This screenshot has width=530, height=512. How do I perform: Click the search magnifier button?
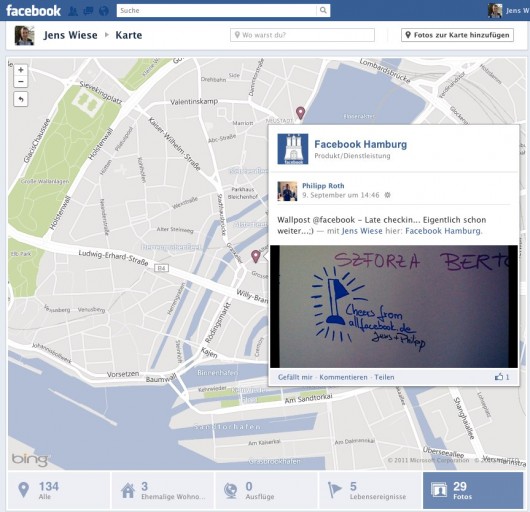tap(323, 10)
